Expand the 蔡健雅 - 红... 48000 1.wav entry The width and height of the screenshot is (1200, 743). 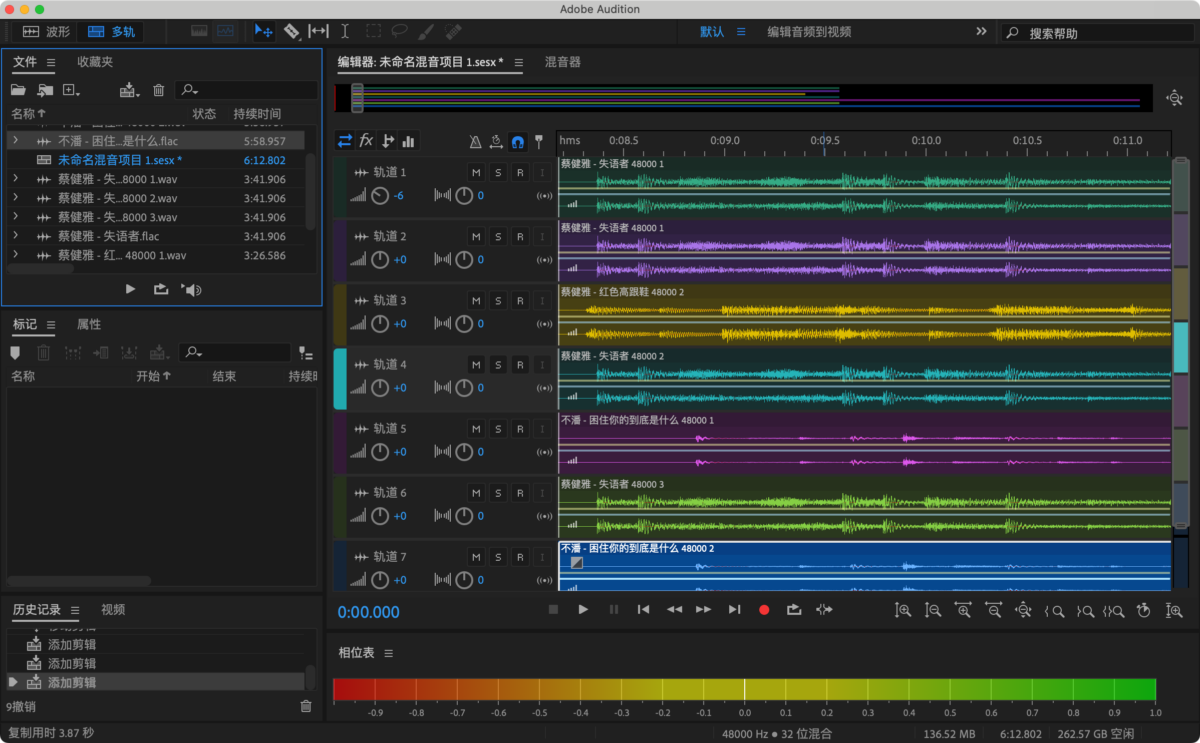pyautogui.click(x=15, y=255)
